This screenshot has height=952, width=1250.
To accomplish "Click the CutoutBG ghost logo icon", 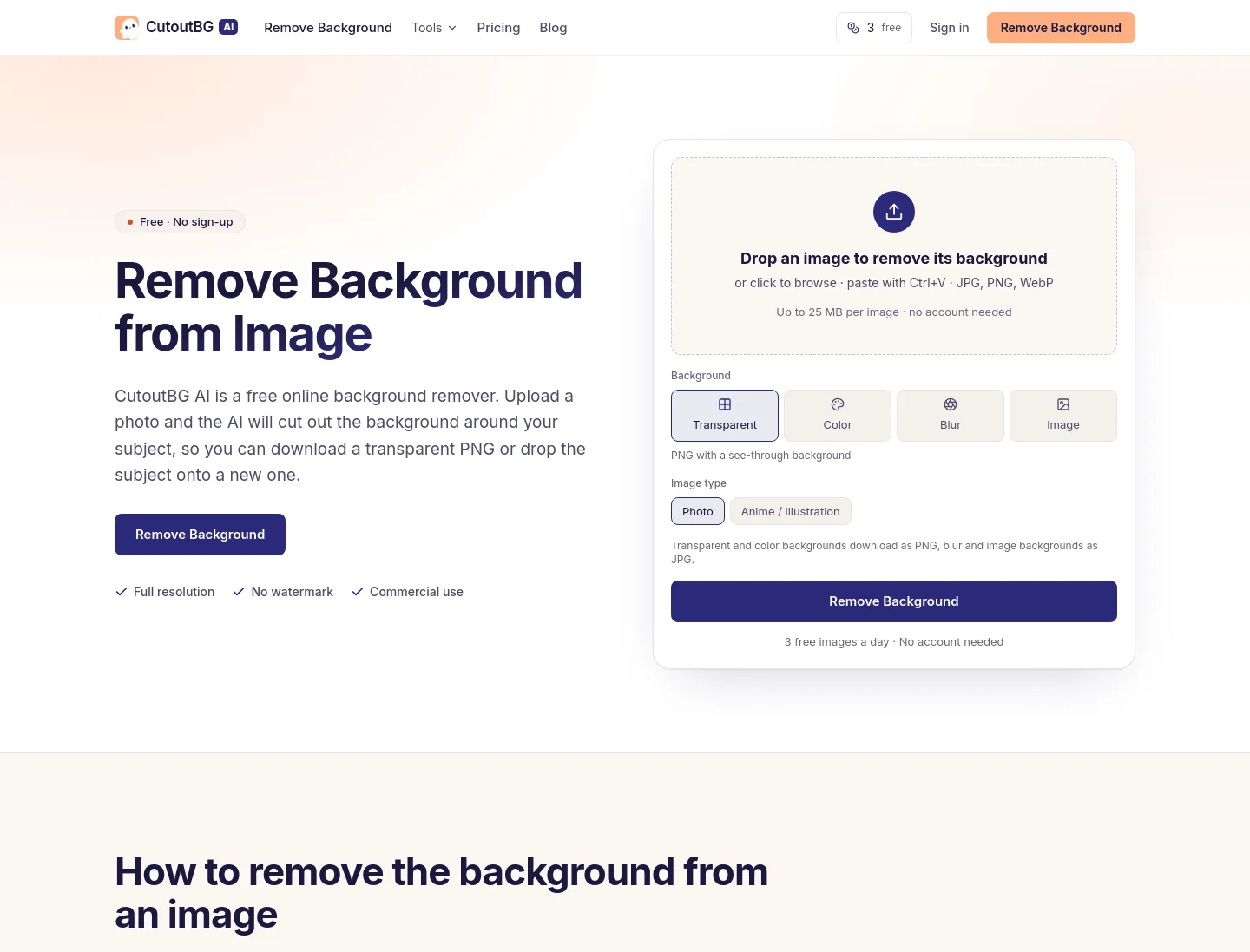I will [127, 28].
